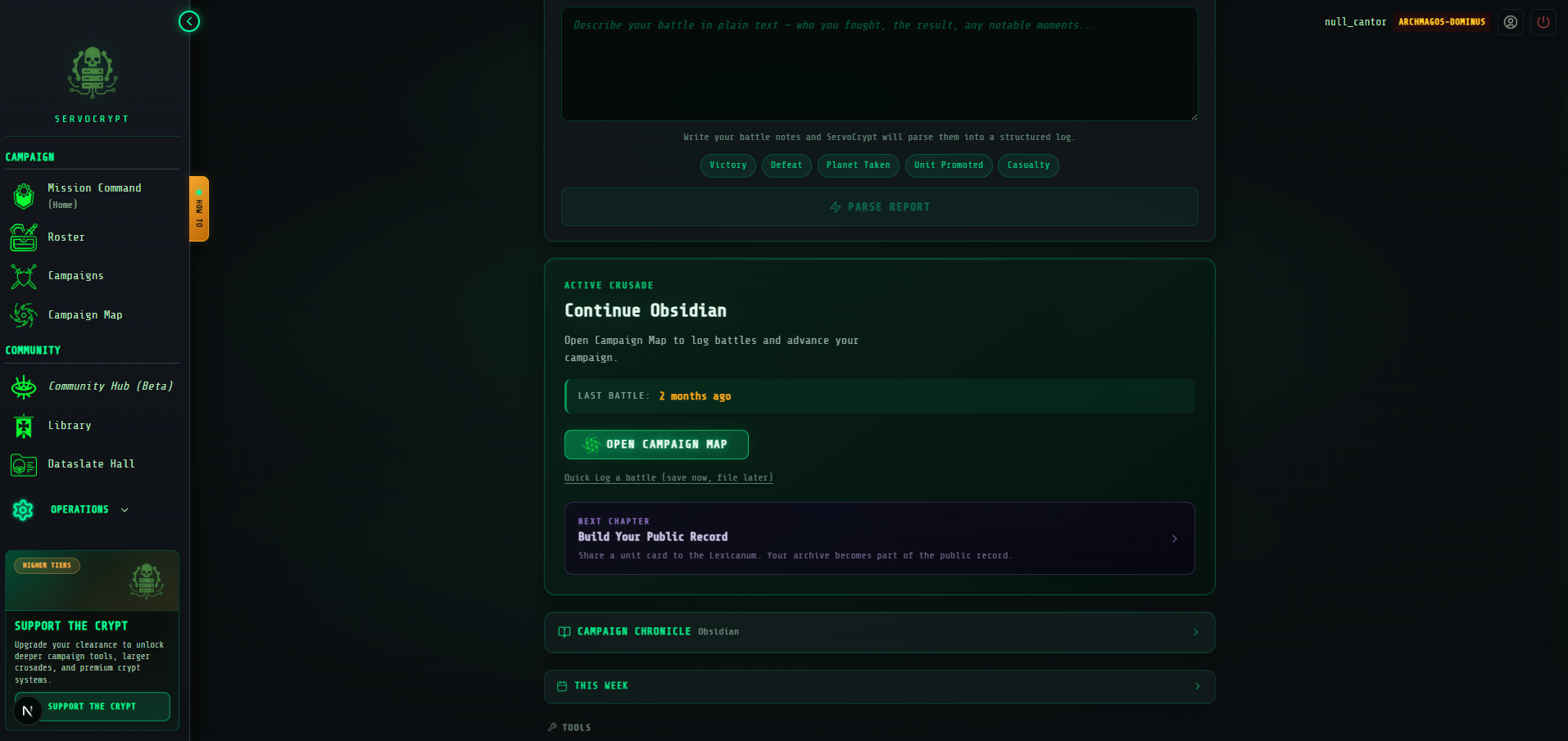1568x741 pixels.
Task: Click the Roster icon in sidebar
Action: [x=24, y=237]
